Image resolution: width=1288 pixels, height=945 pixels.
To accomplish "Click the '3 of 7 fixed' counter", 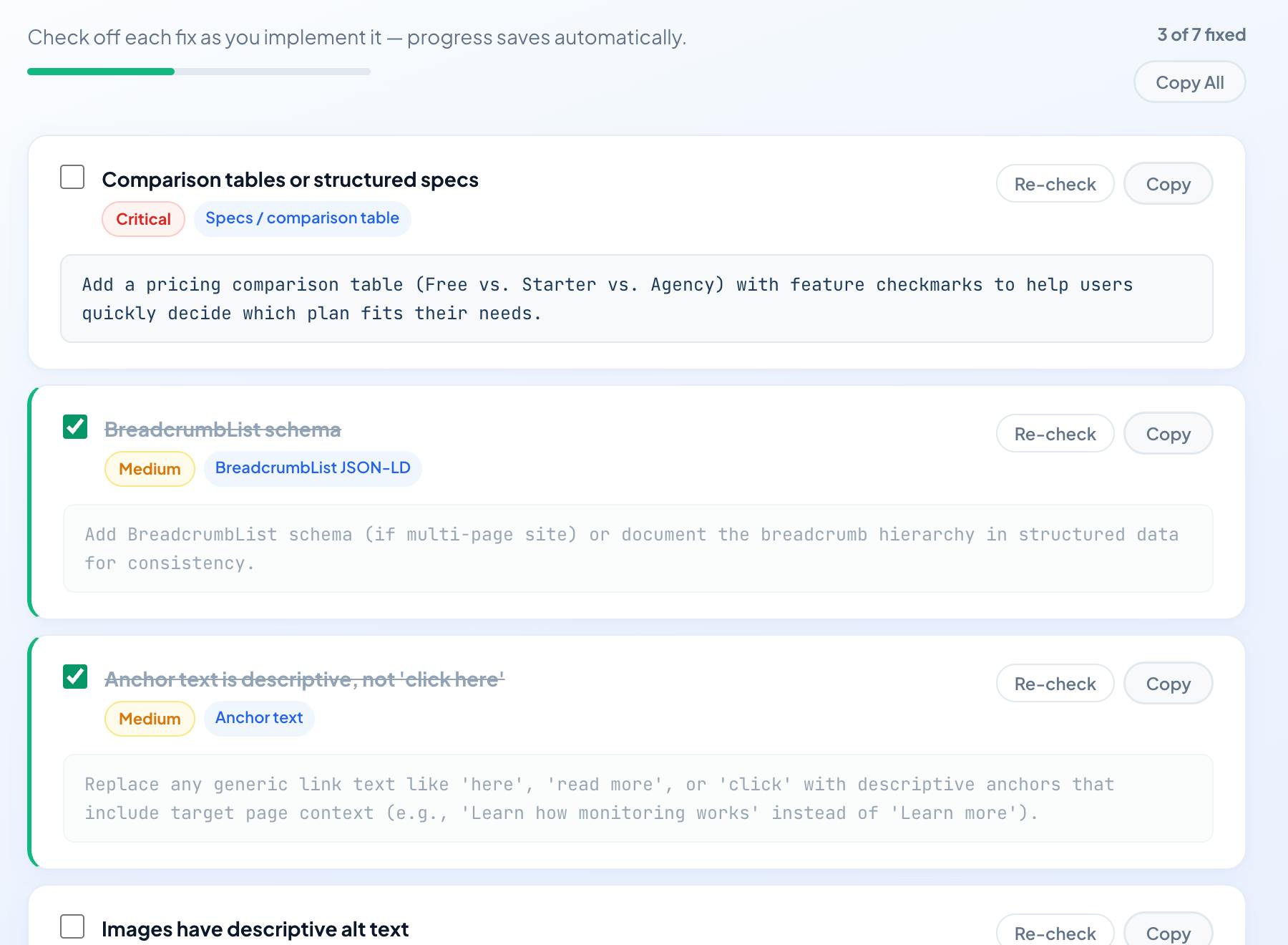I will coord(1201,34).
